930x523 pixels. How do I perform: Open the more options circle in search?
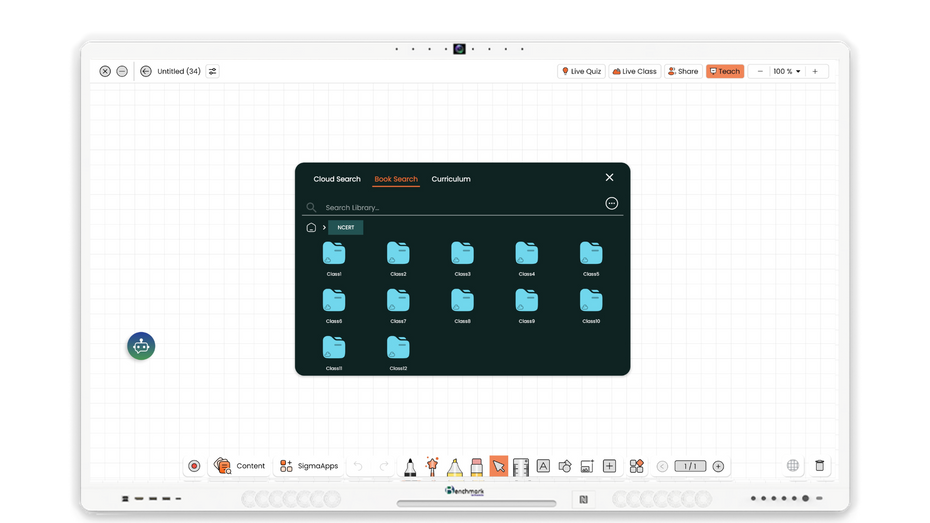(x=611, y=203)
